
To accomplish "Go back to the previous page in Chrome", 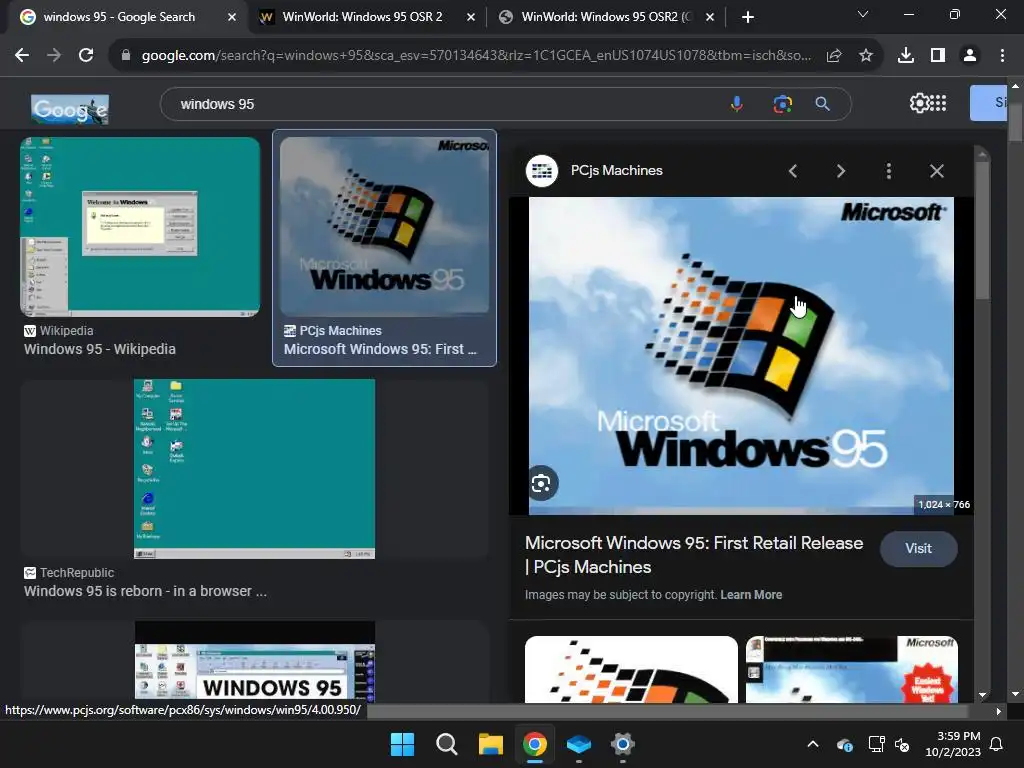I will click(22, 56).
